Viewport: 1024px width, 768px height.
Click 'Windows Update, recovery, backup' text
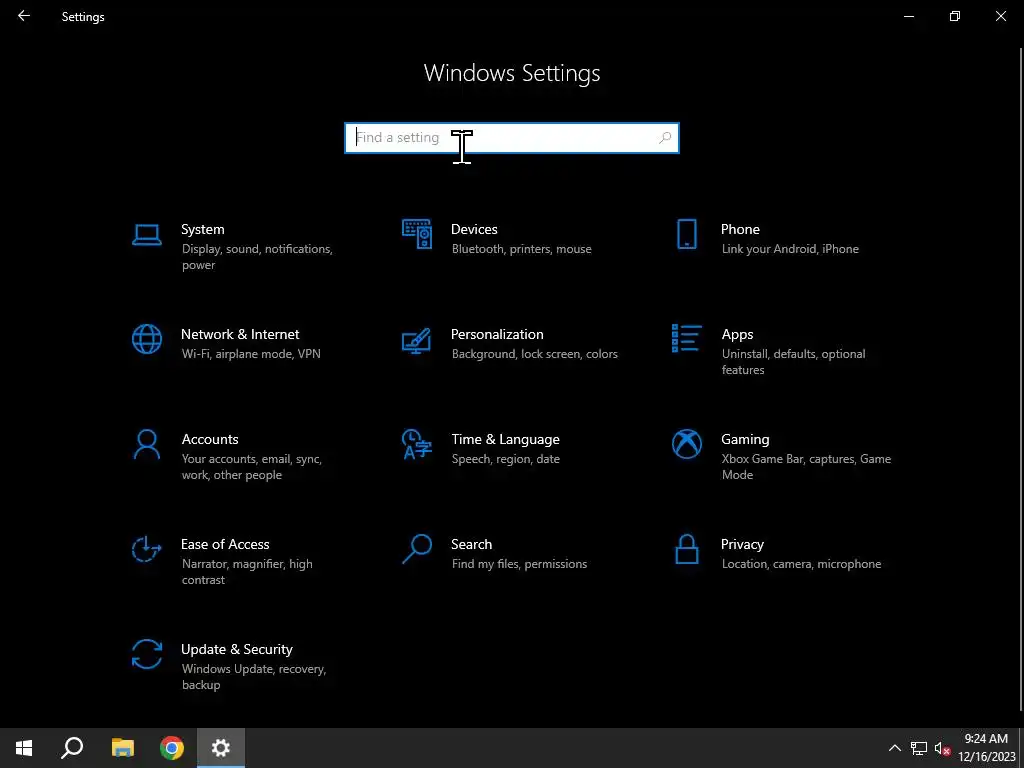point(253,677)
